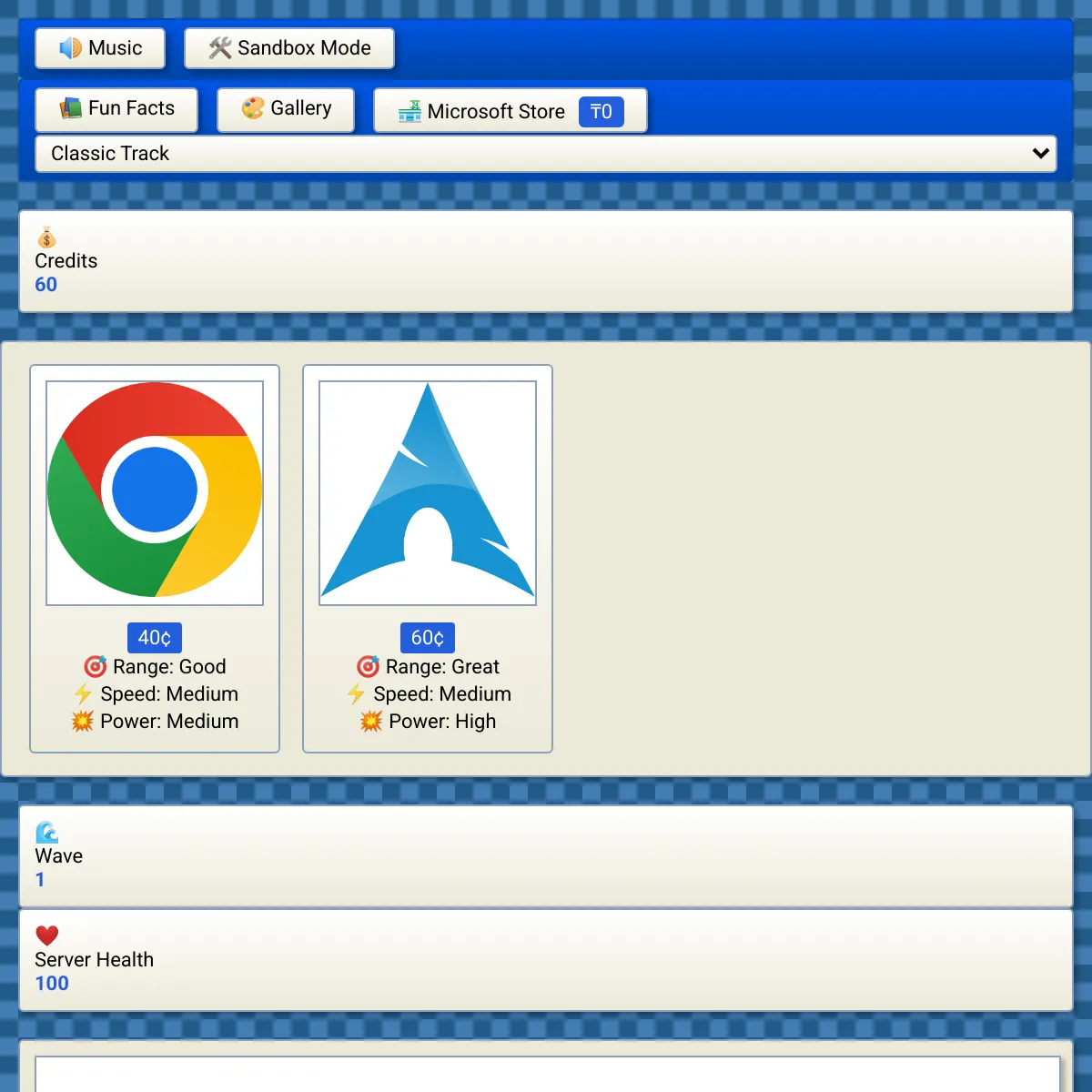Click the 60¢ price tag
This screenshot has width=1092, height=1092.
[428, 638]
